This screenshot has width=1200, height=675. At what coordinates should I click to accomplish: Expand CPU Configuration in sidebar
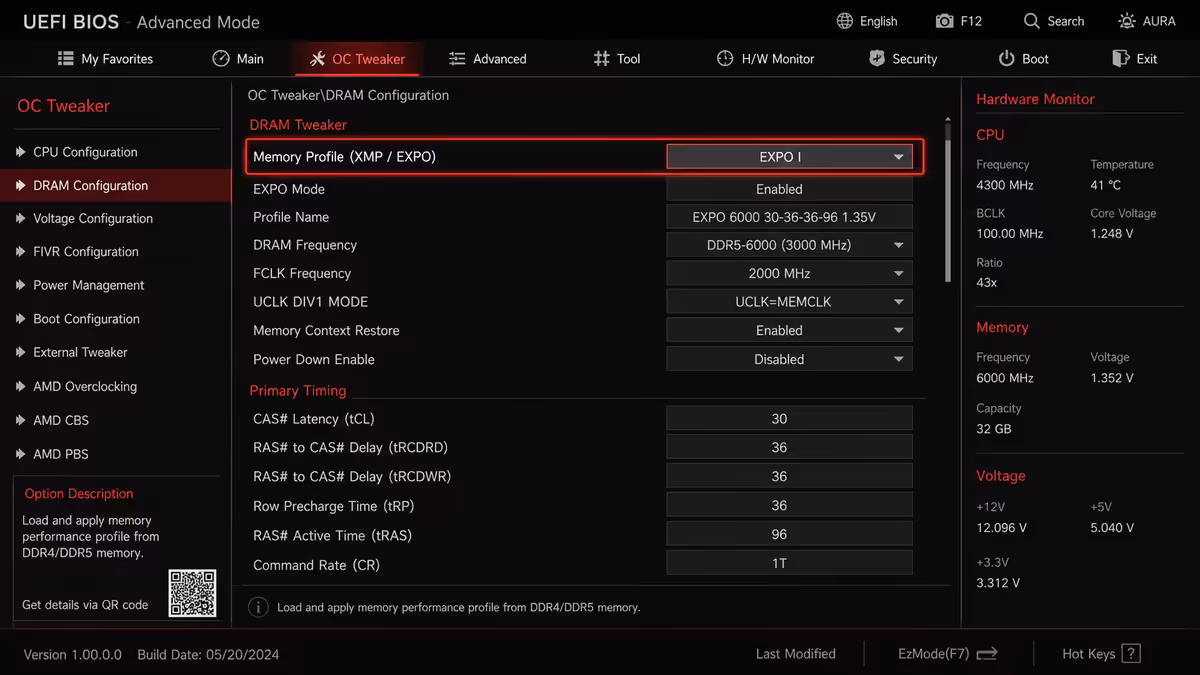point(115,152)
